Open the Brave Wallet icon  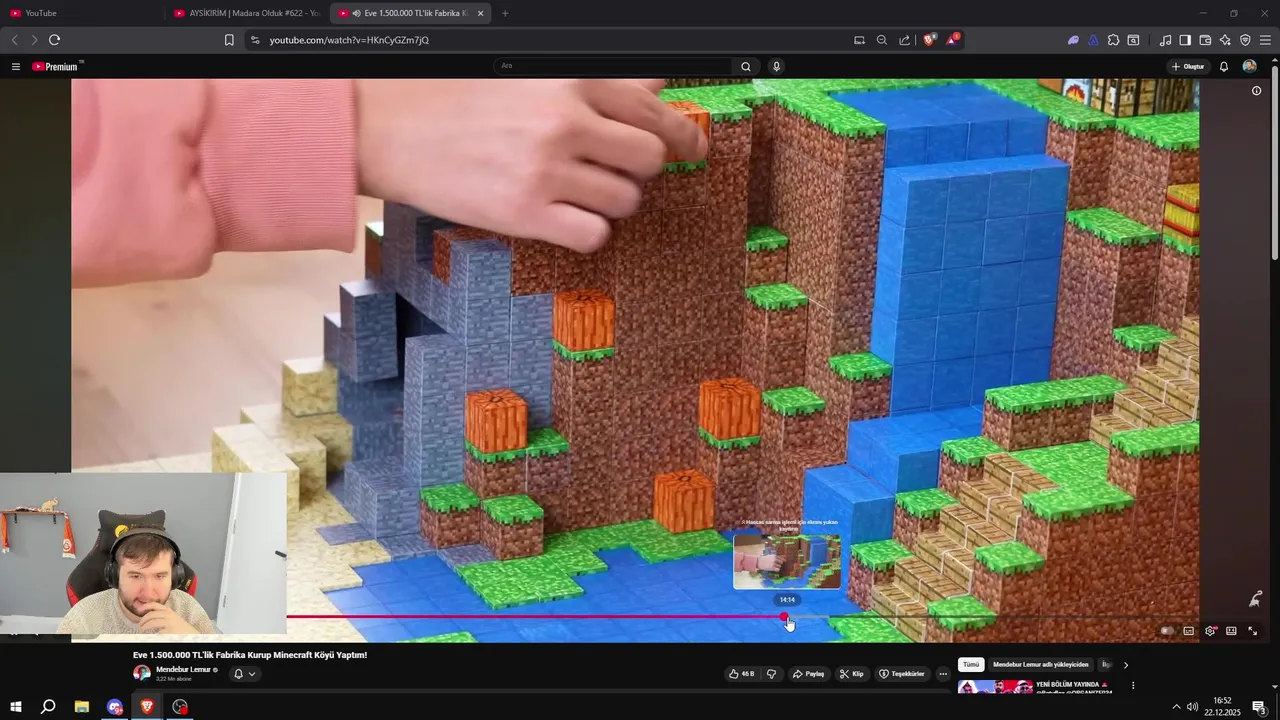pos(1205,40)
